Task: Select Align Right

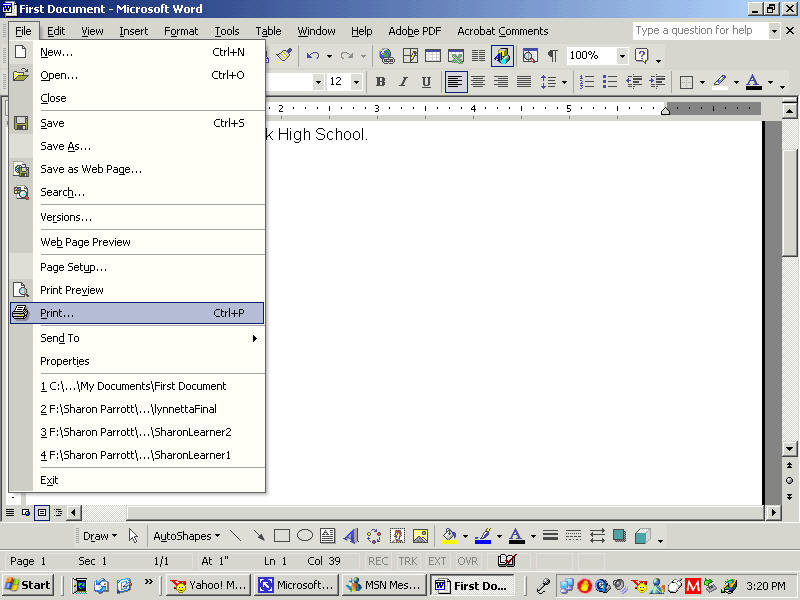Action: pyautogui.click(x=502, y=82)
